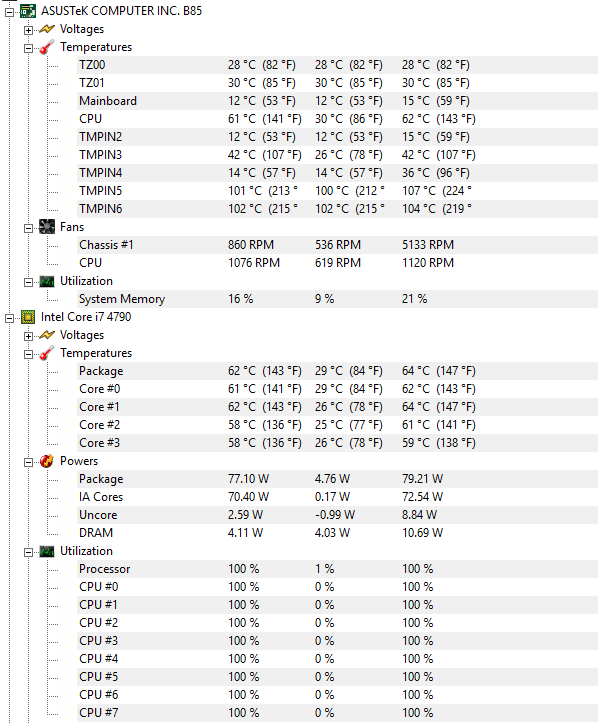Click the CPU Temperatures thermometer icon
The image size is (598, 723).
point(47,353)
